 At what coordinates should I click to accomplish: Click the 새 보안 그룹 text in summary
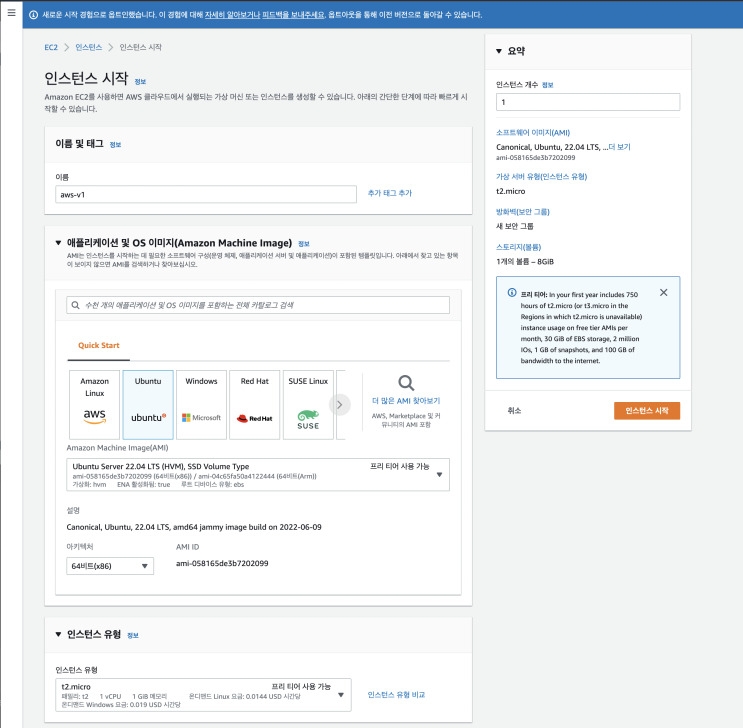pos(515,226)
